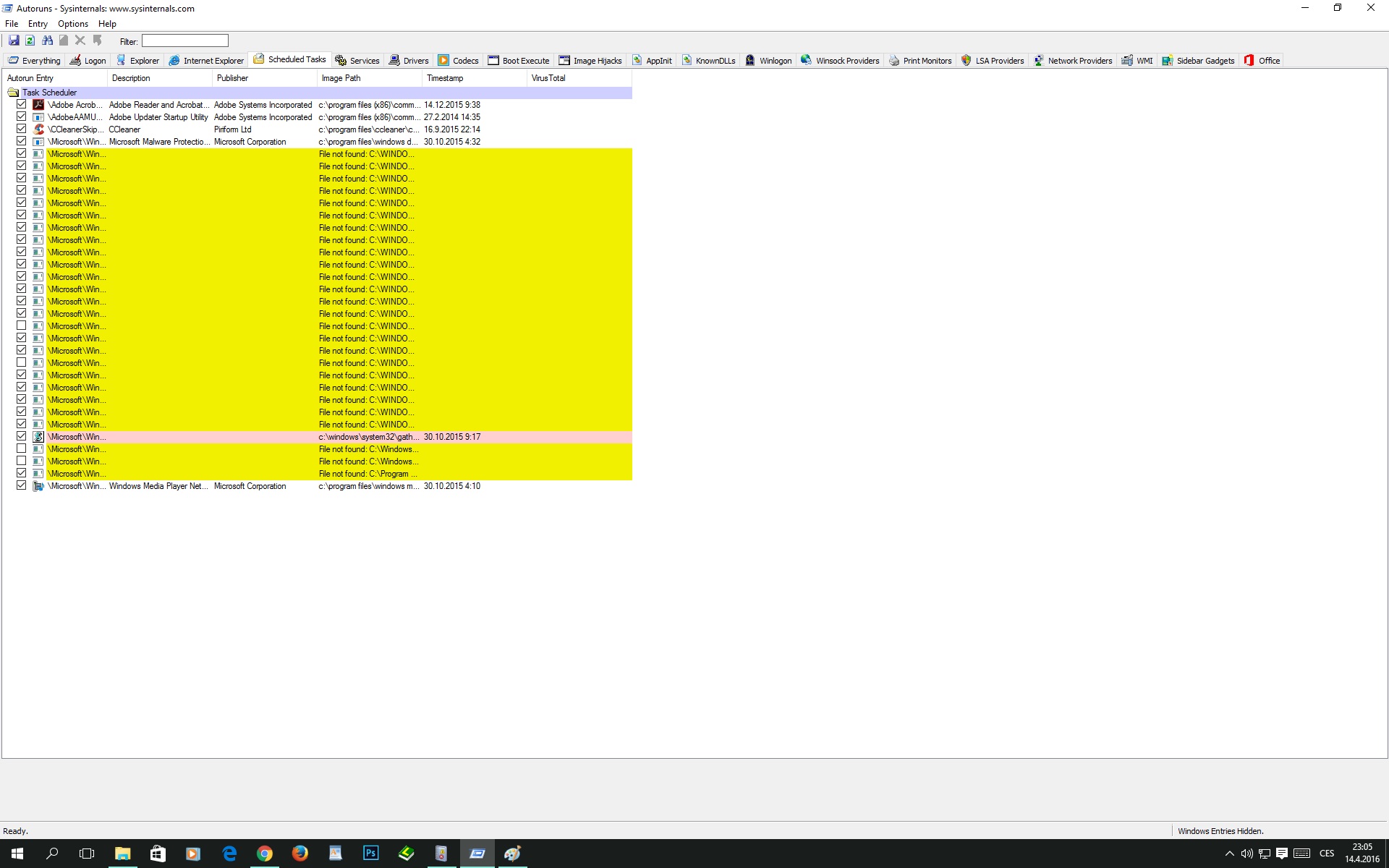The width and height of the screenshot is (1389, 868).
Task: Click the Refresh toolbar icon
Action: click(x=30, y=41)
